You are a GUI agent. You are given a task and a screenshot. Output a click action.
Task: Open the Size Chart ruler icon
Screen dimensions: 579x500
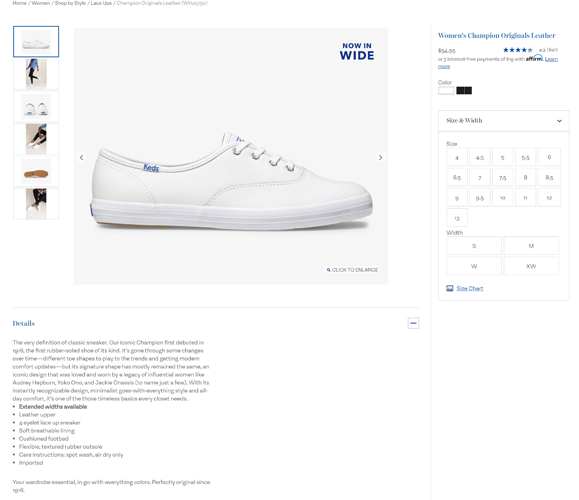[450, 288]
